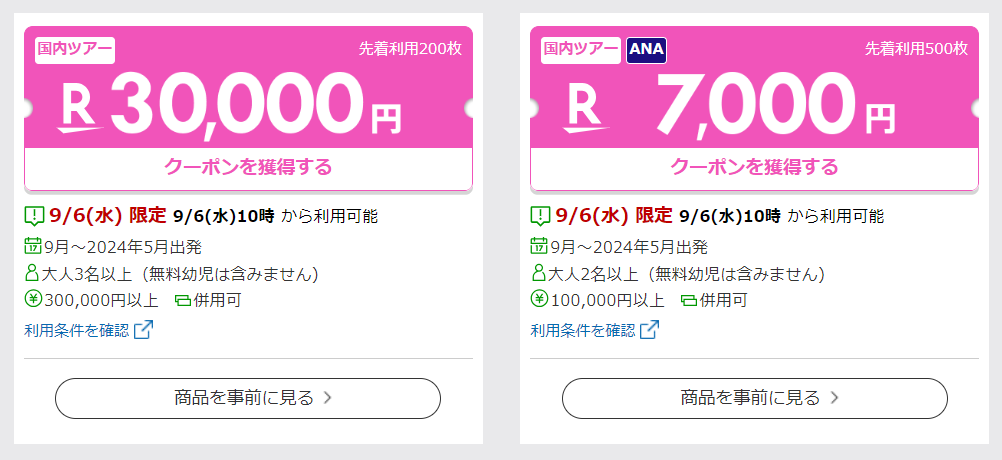This screenshot has width=1002, height=460.
Task: Click the person icon by 大人2名以上
Action: pyautogui.click(x=539, y=273)
